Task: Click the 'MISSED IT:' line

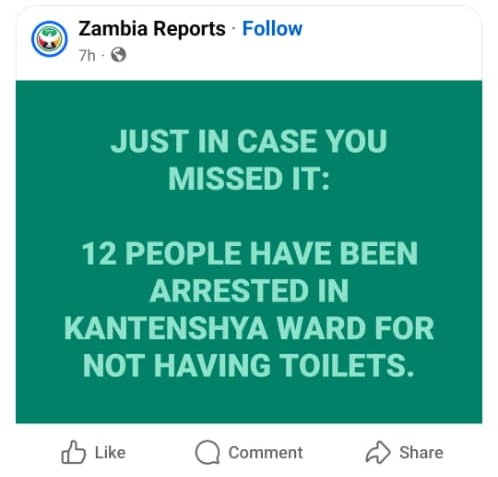Action: pos(249,178)
